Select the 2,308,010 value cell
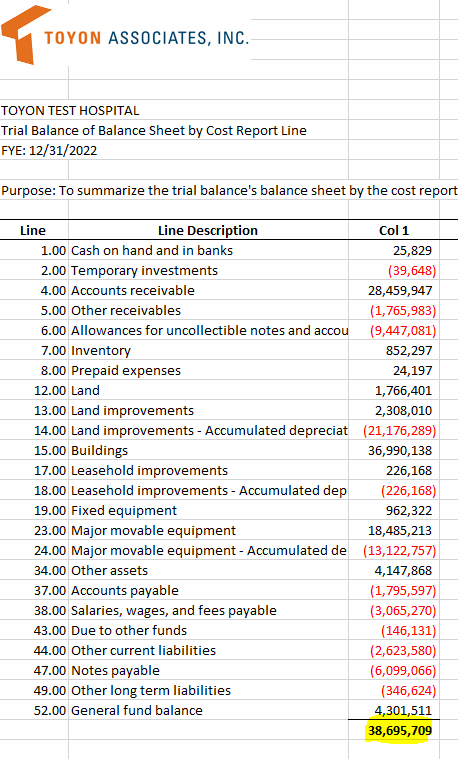 pos(394,410)
